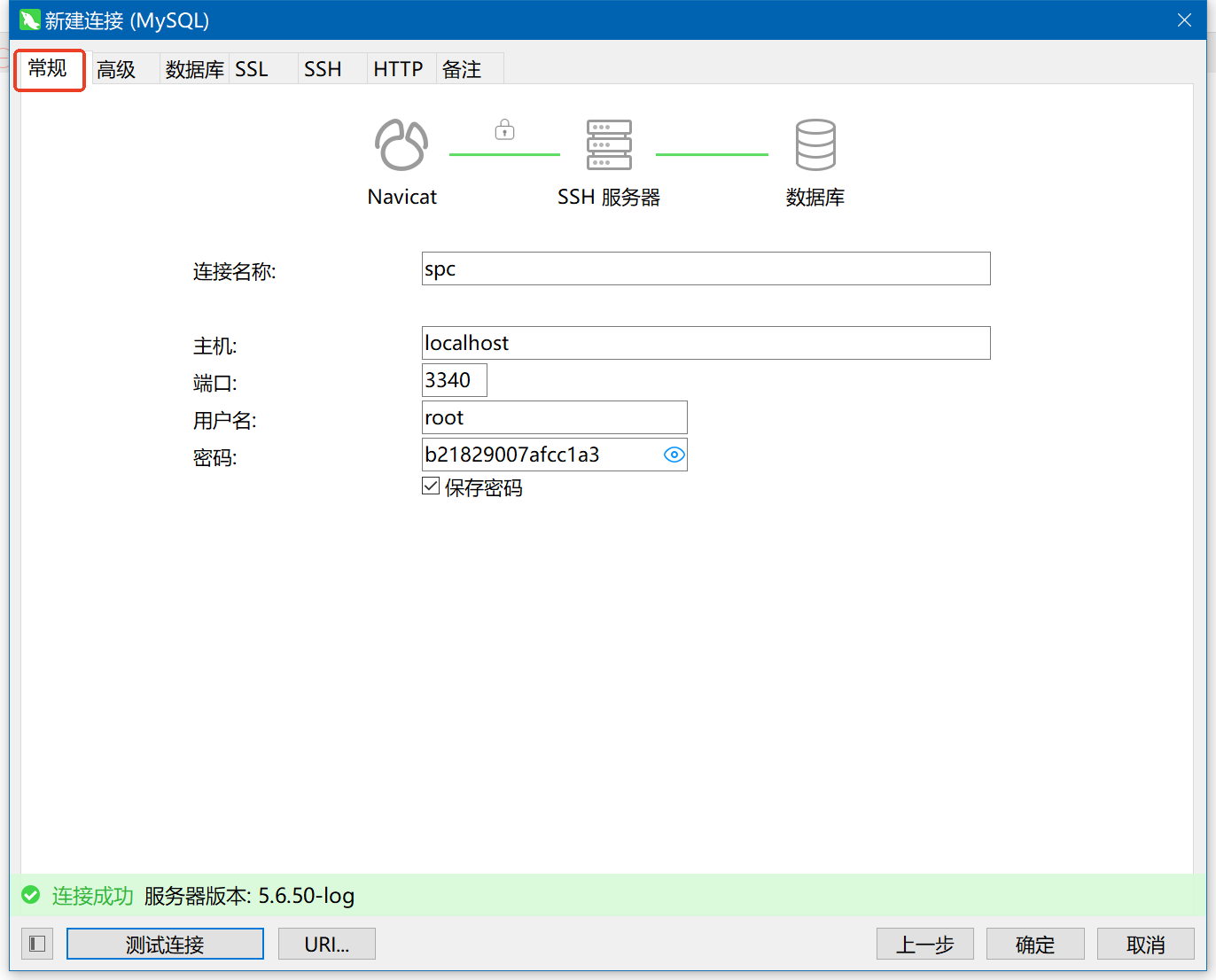Toggle password visibility eye icon

tap(674, 455)
